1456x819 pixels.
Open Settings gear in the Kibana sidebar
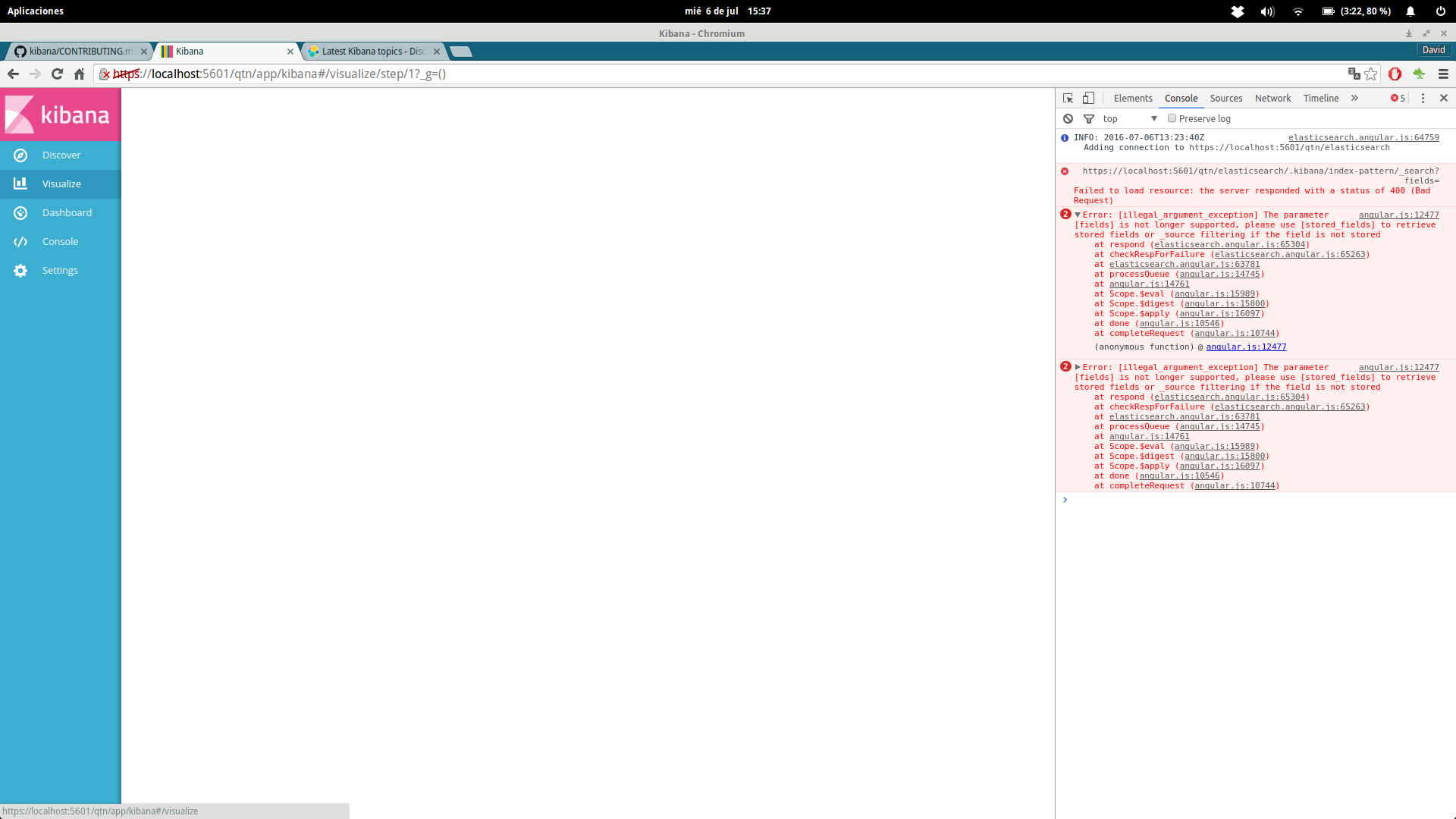click(60, 270)
